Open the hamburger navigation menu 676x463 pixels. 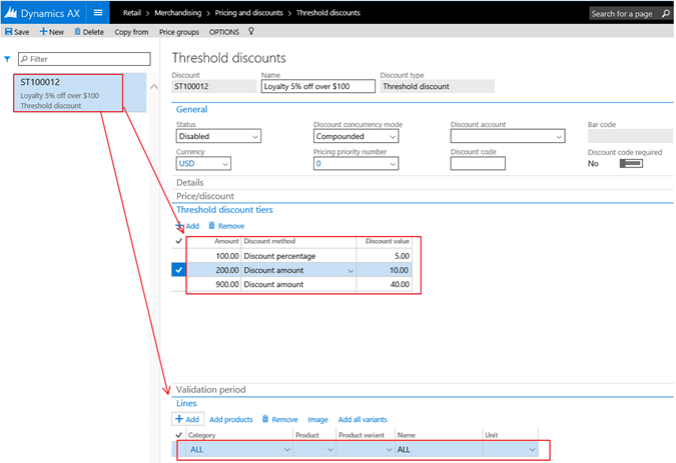[x=98, y=13]
